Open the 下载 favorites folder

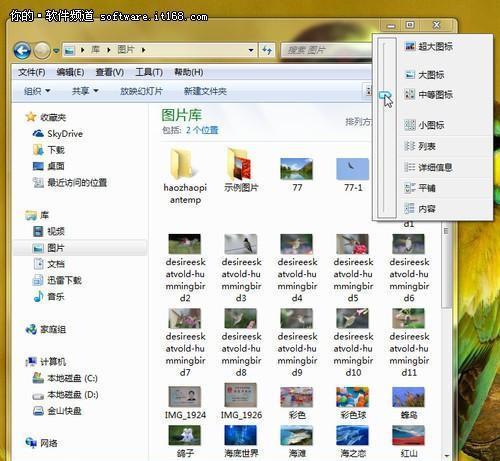pos(49,150)
